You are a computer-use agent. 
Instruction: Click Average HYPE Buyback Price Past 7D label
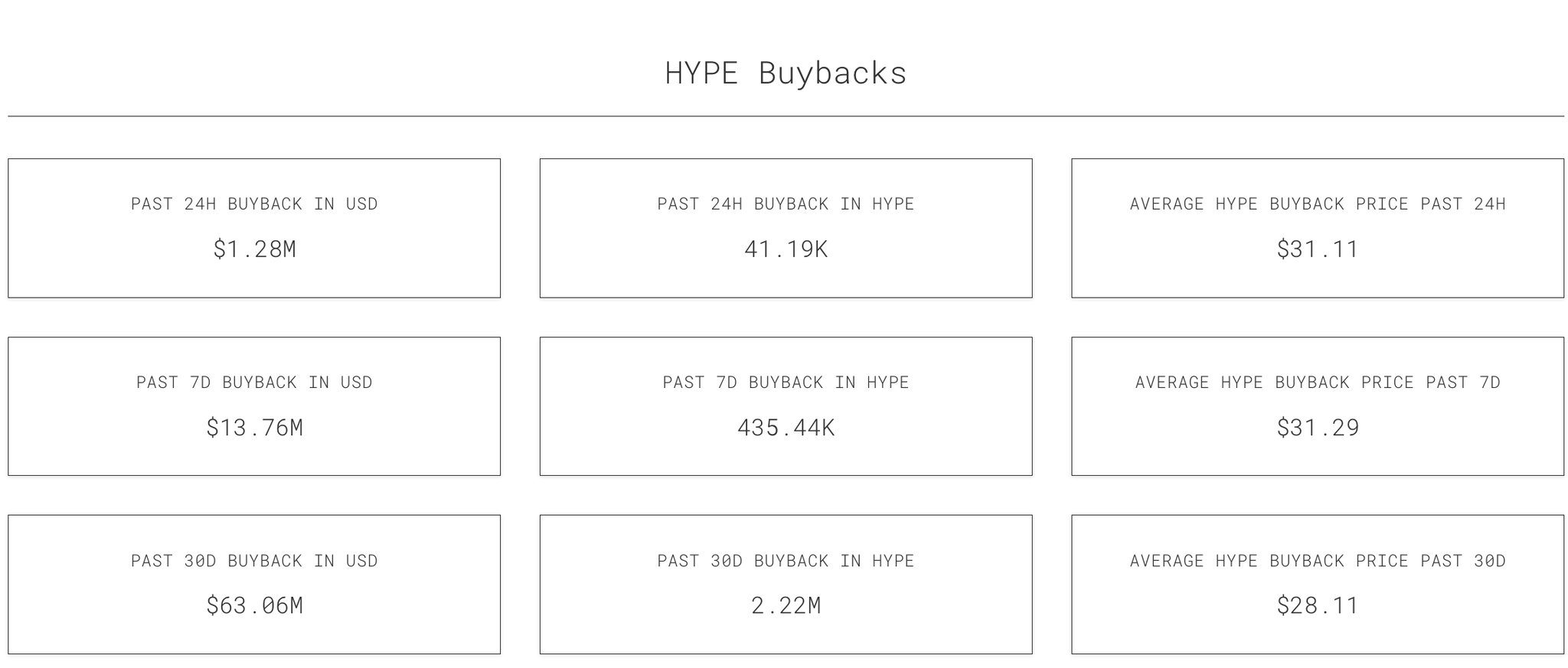click(1317, 383)
